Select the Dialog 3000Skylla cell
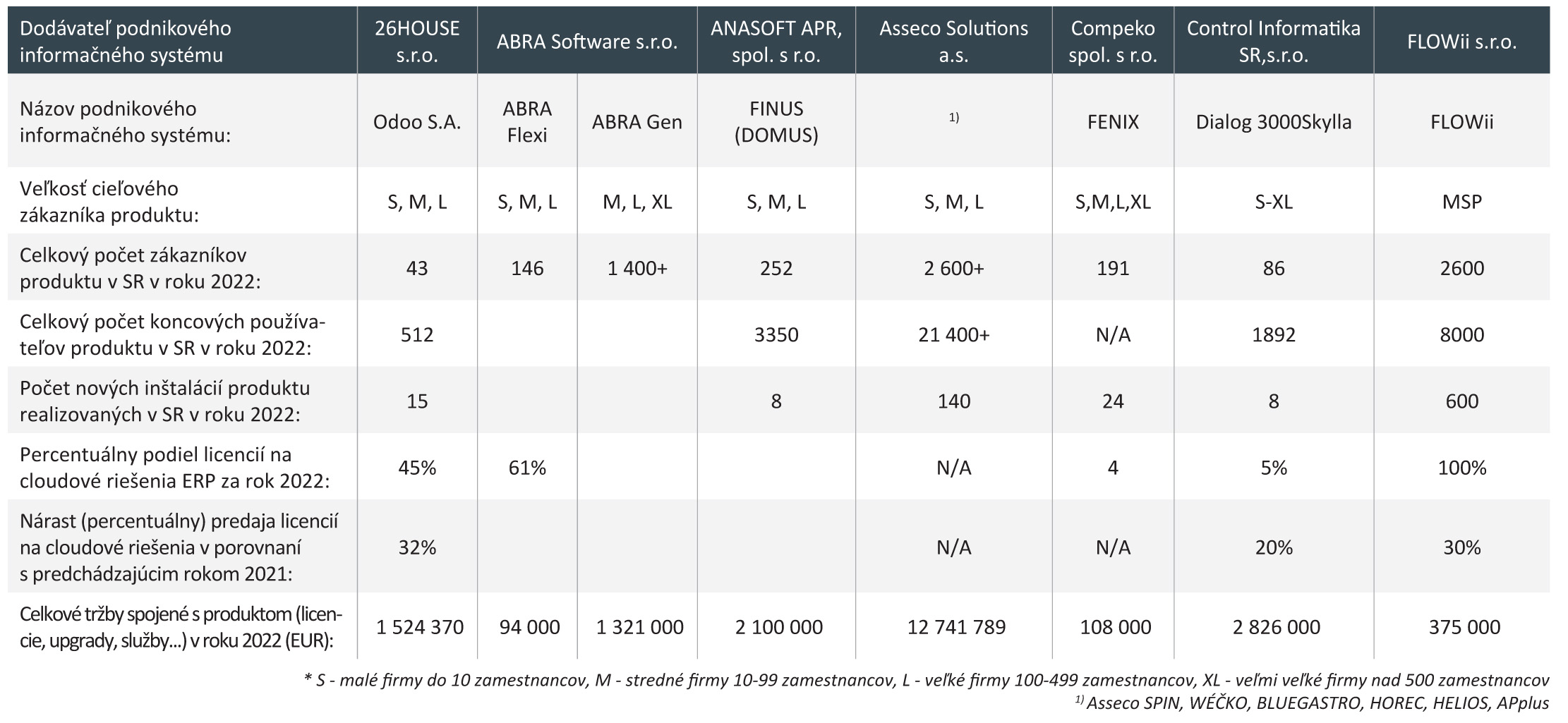The height and width of the screenshot is (723, 1568). [1273, 122]
